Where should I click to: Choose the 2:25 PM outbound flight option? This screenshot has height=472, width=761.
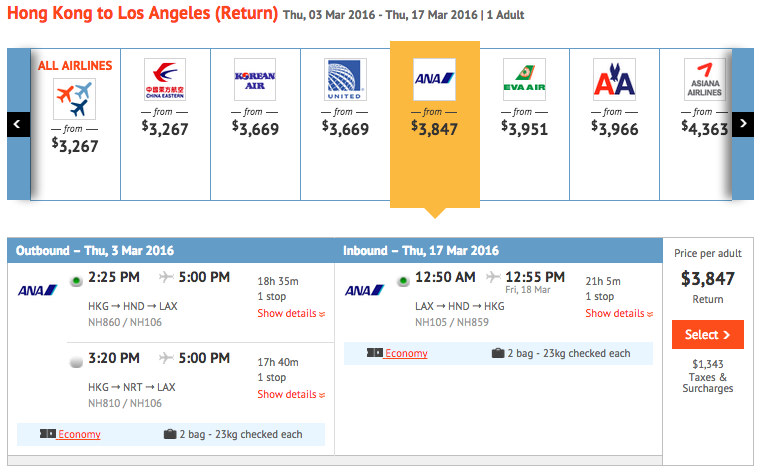click(x=76, y=281)
